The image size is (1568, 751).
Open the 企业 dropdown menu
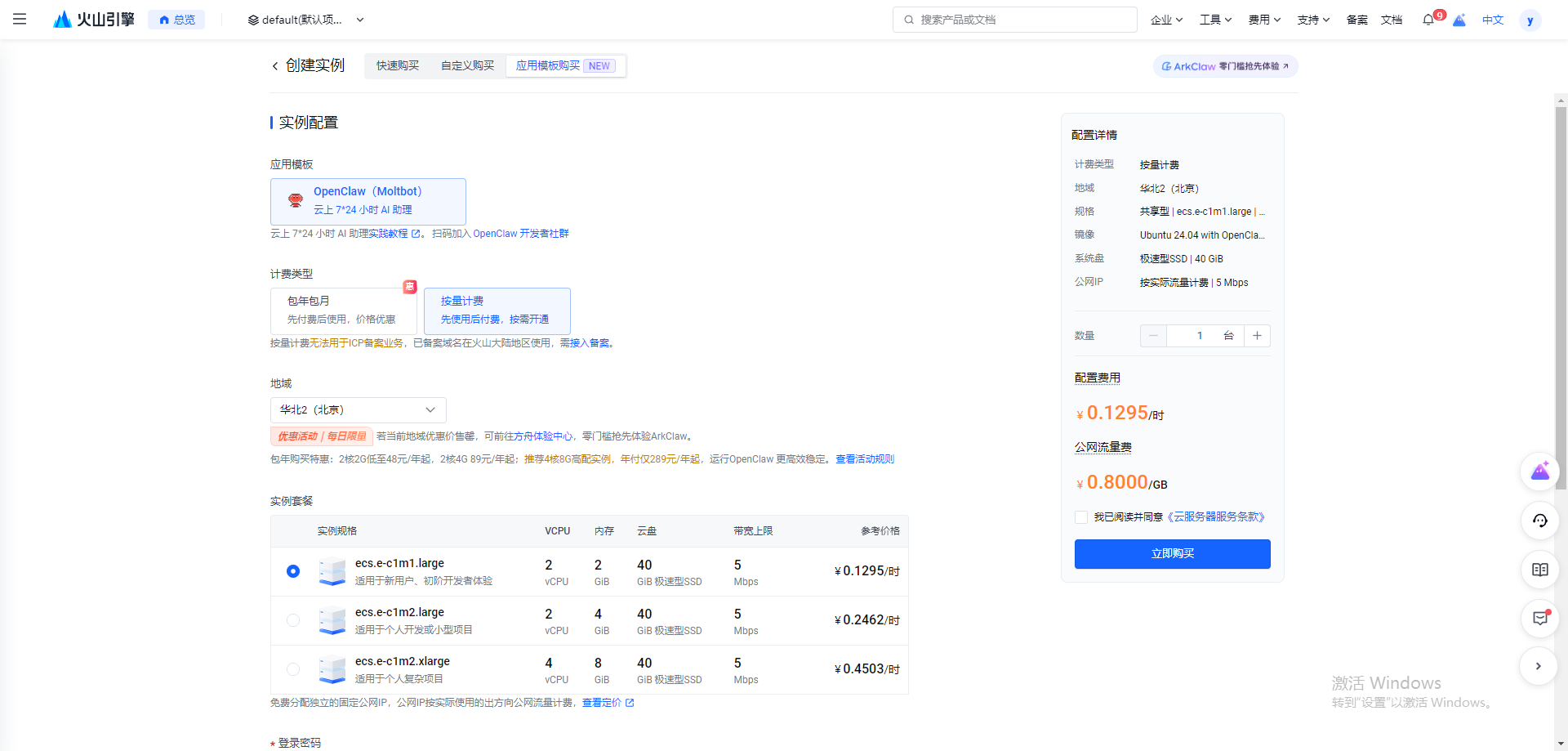1166,20
